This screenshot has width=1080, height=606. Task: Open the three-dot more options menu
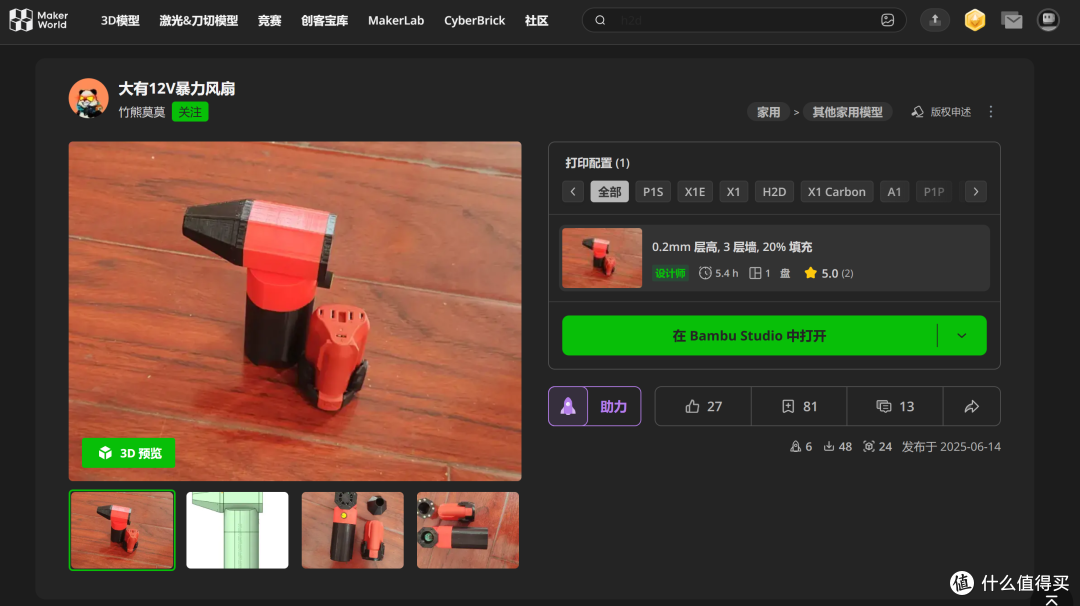(x=990, y=112)
